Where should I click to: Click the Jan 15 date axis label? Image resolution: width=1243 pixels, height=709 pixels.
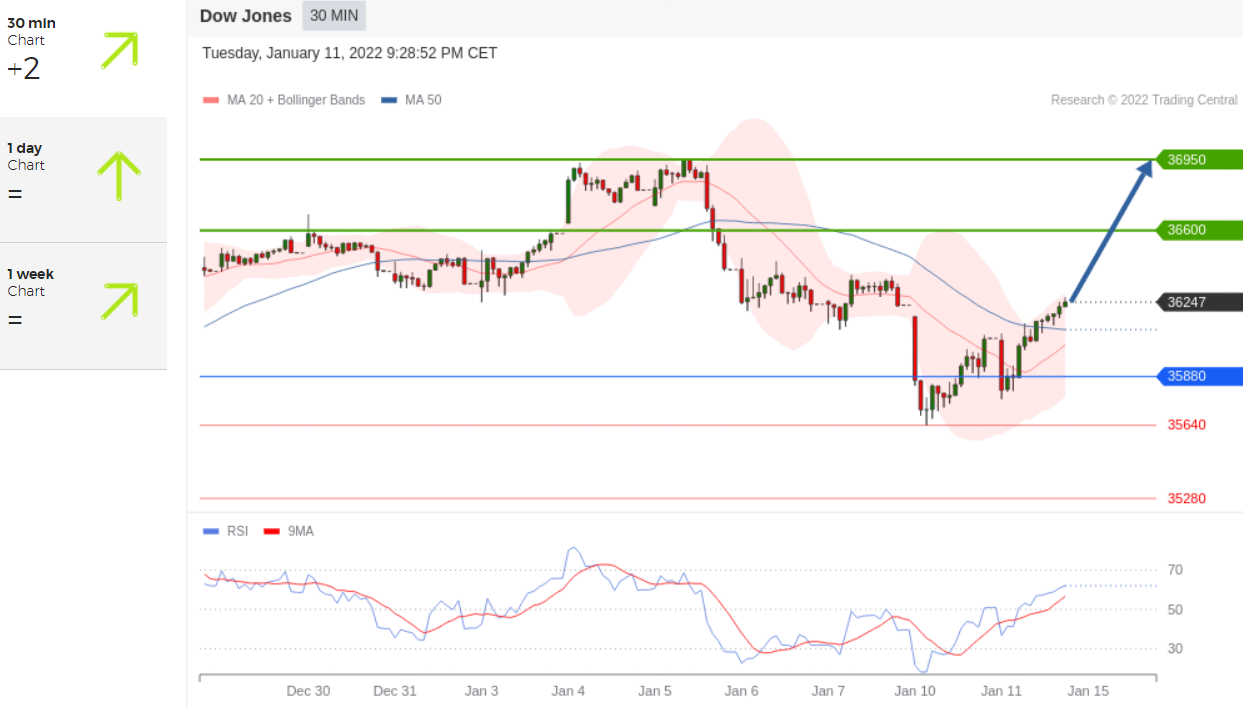coord(1089,691)
